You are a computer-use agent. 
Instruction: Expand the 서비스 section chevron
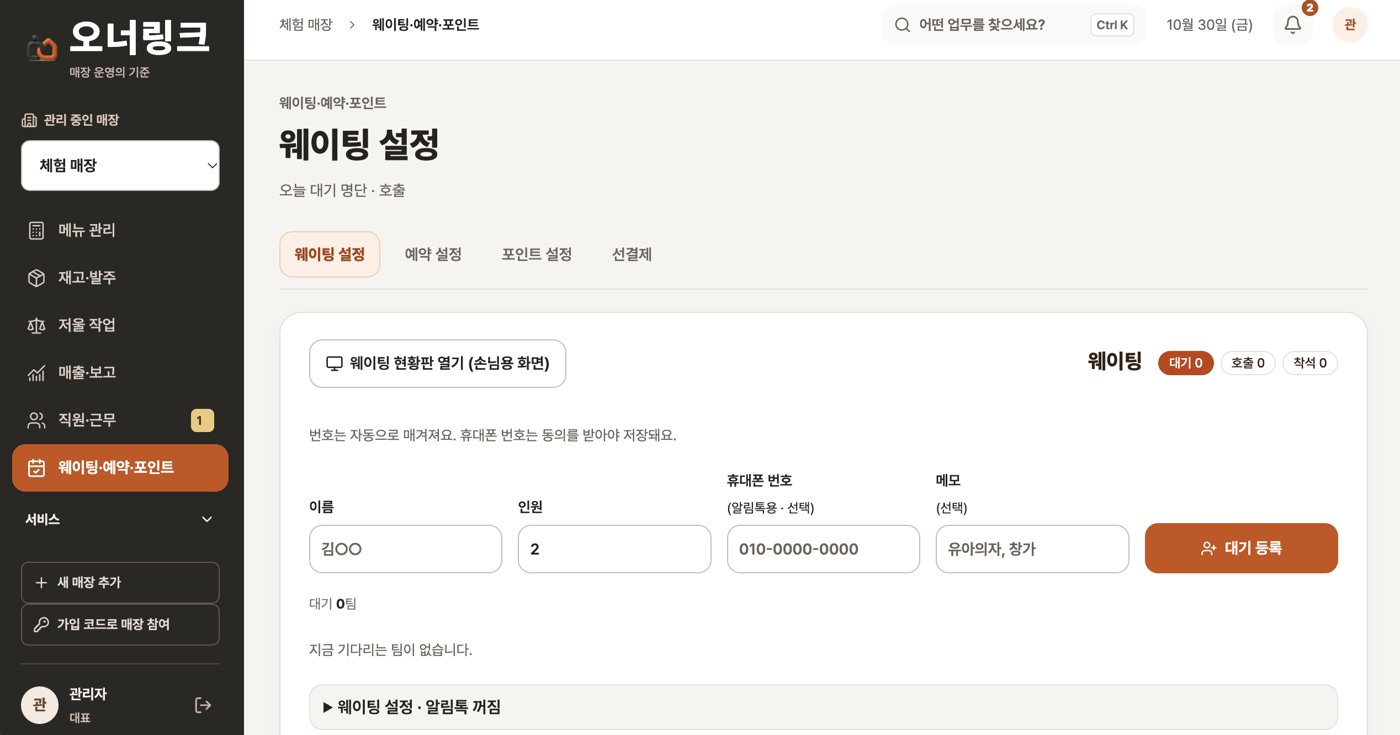[207, 519]
